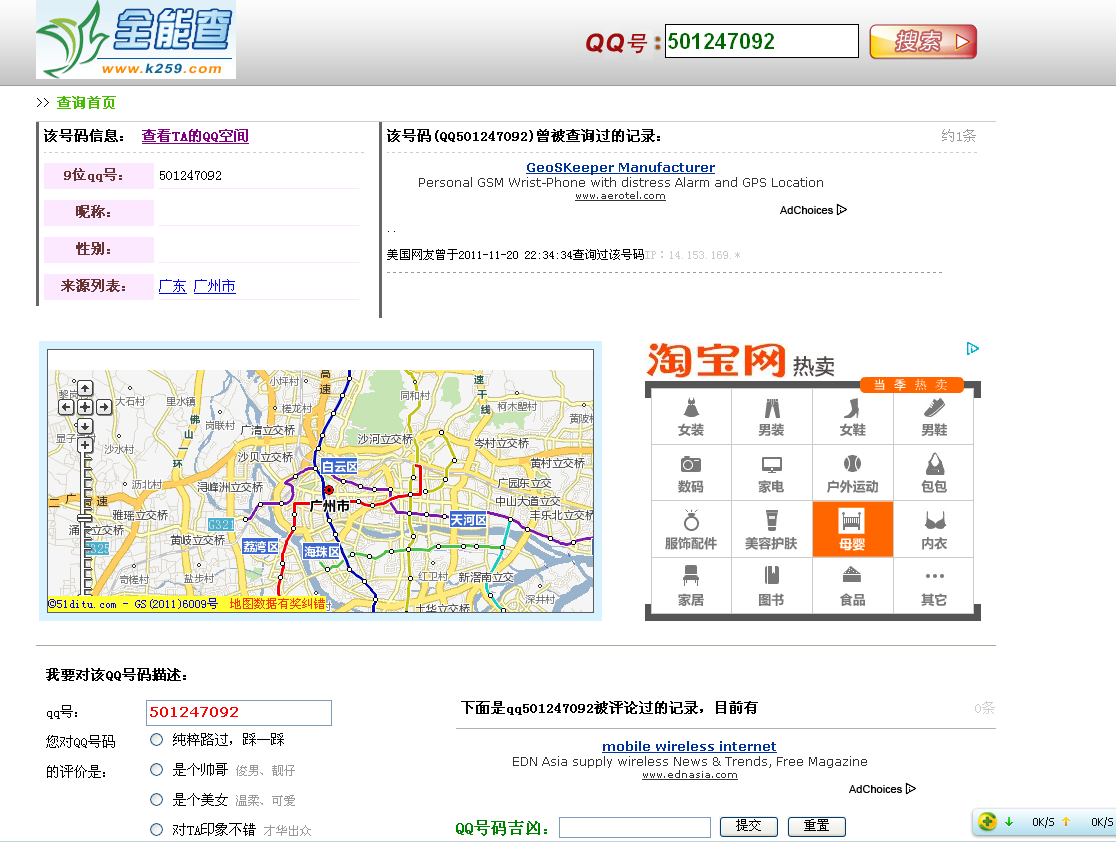
Task: Click the map zoom slider handle
Action: click(x=85, y=517)
